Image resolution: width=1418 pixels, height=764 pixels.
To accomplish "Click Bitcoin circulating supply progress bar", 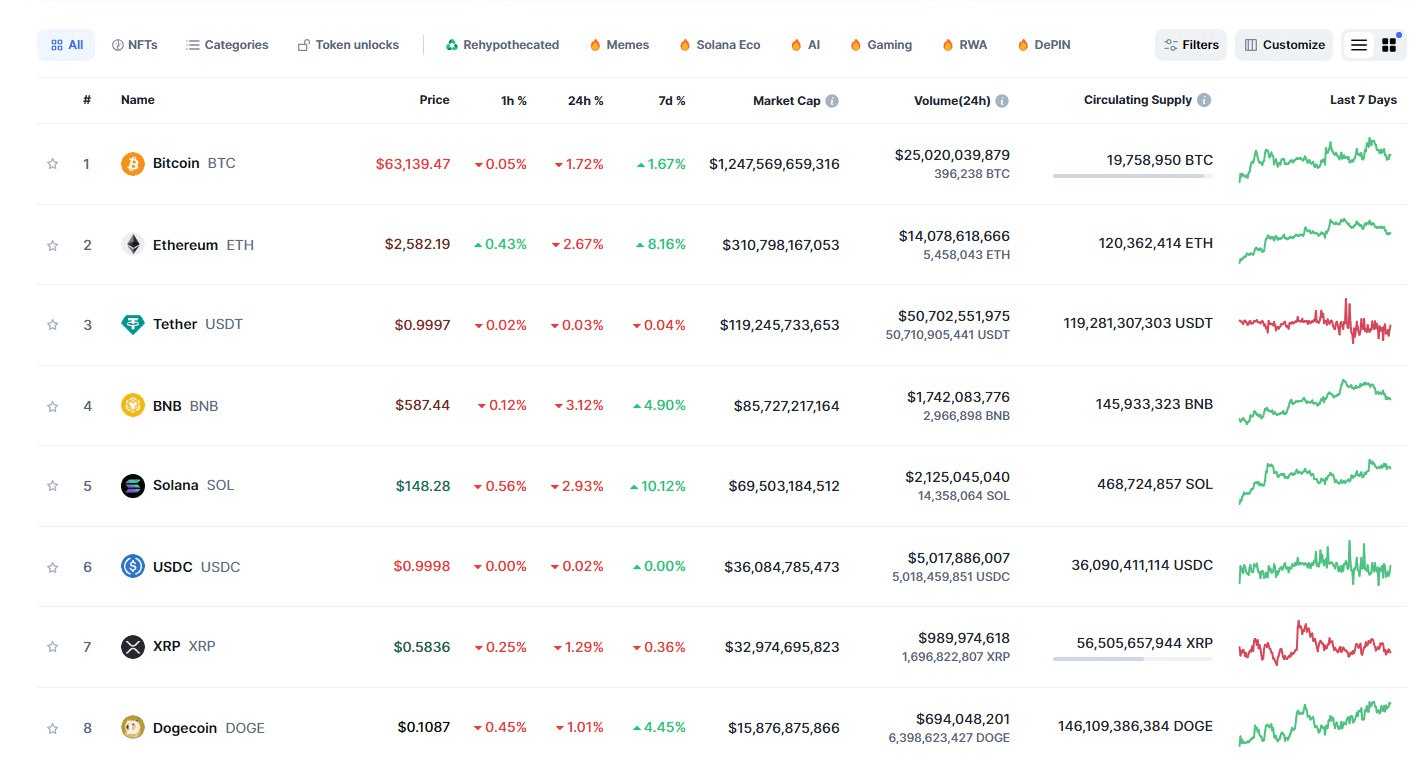I will pos(1133,176).
